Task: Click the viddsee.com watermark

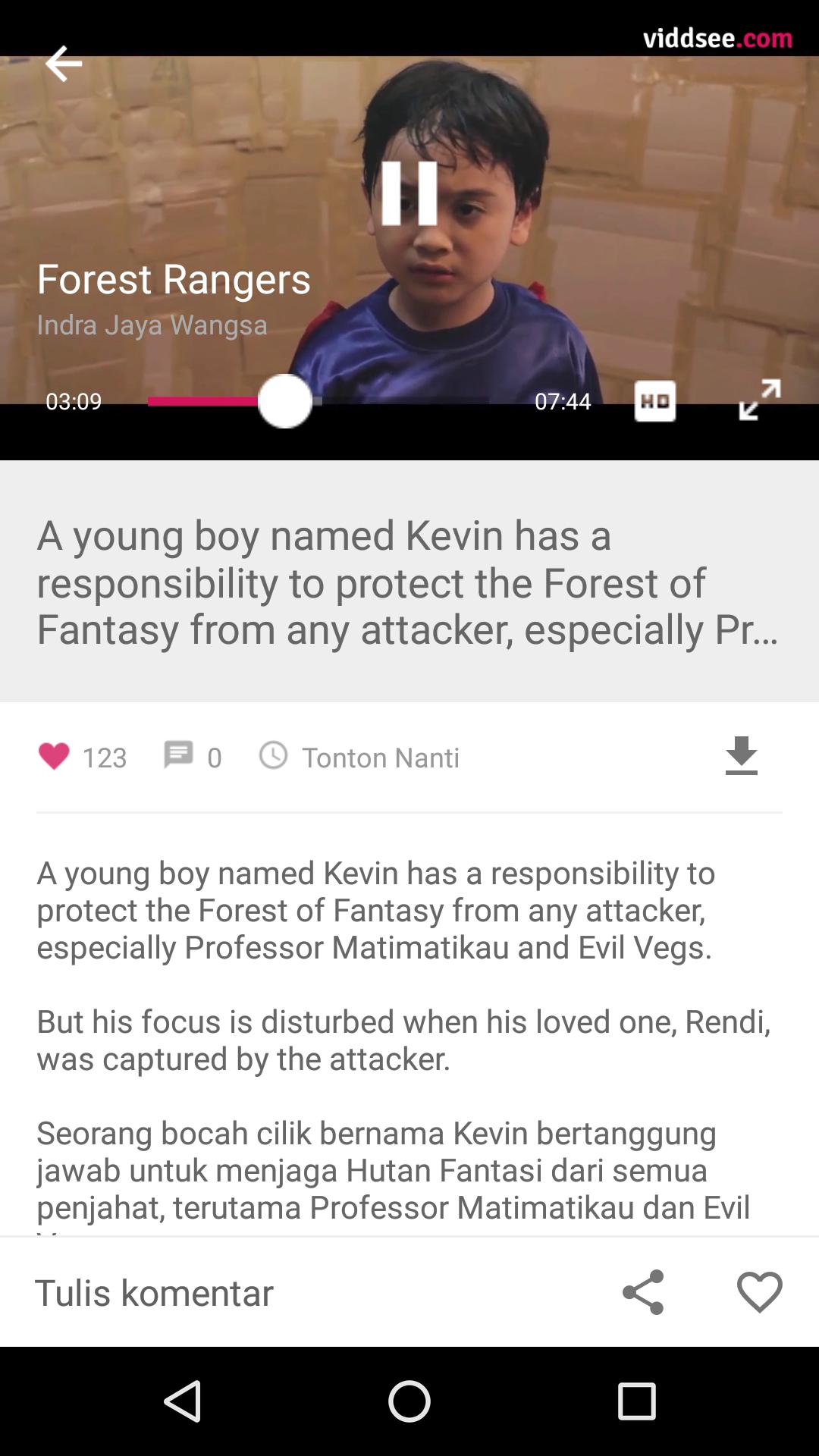Action: tap(717, 37)
